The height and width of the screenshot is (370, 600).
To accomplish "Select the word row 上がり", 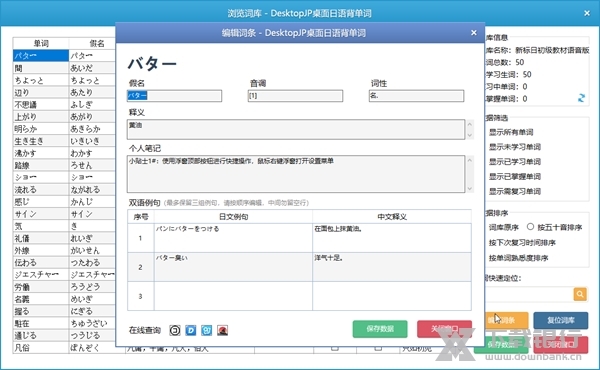I will tap(41, 116).
